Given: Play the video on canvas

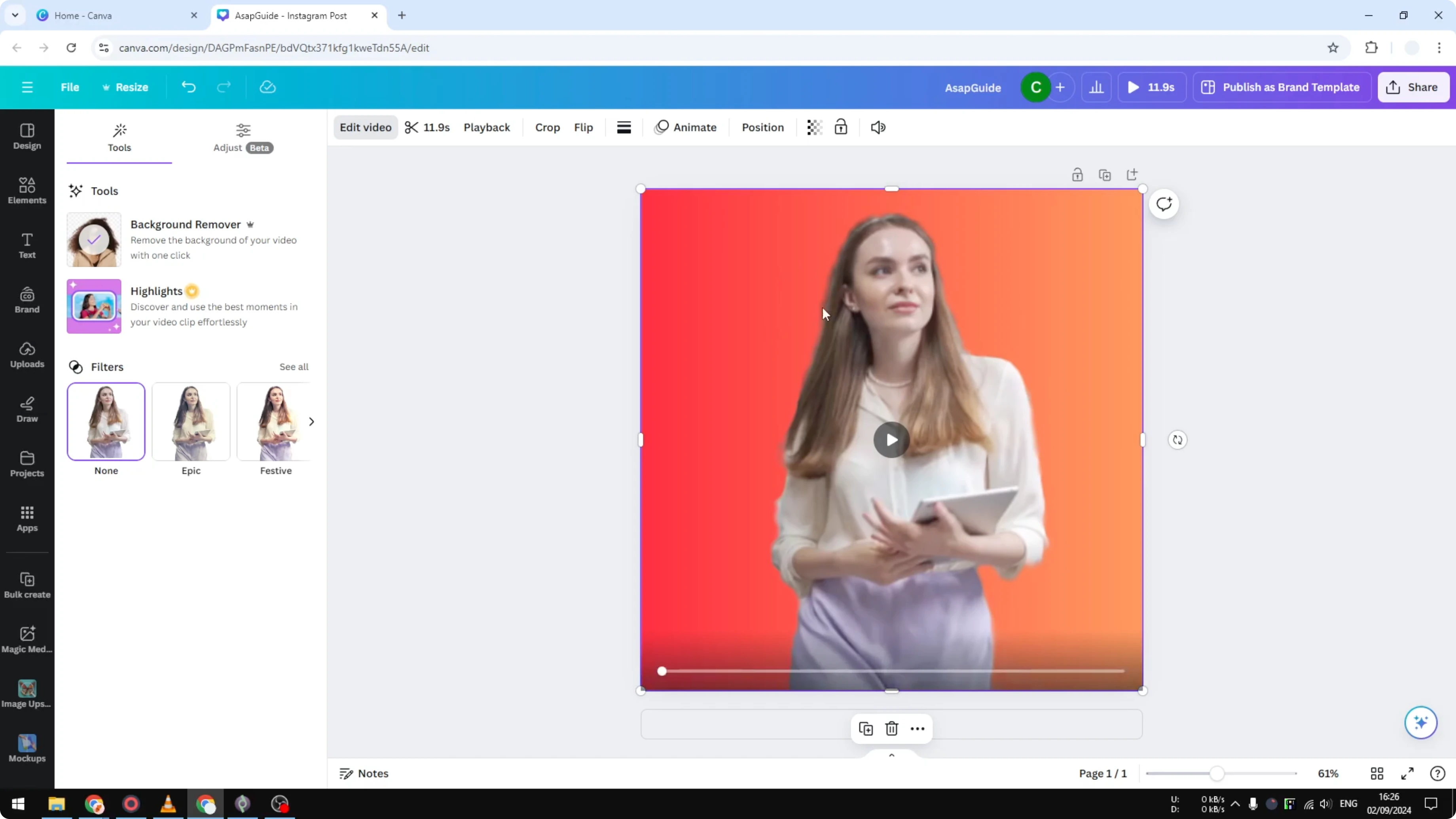Looking at the screenshot, I should click(891, 440).
